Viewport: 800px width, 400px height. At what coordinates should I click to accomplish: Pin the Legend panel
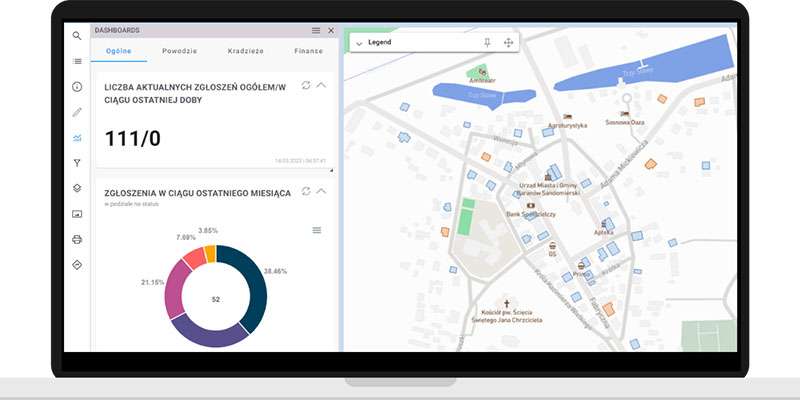tap(487, 43)
